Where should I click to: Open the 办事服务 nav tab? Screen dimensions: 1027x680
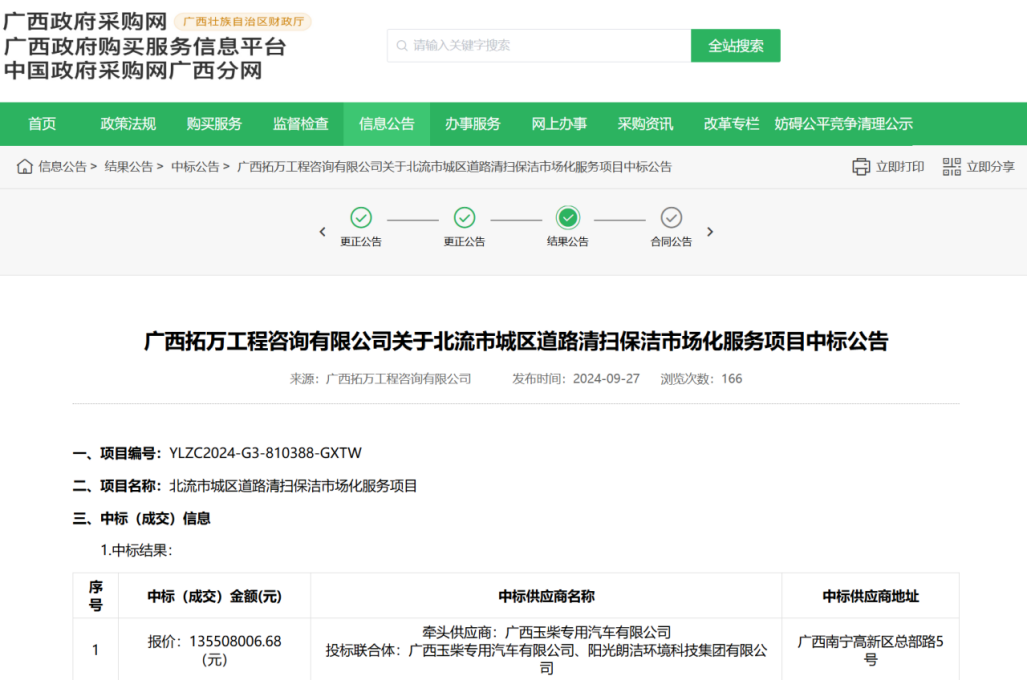[x=473, y=124]
